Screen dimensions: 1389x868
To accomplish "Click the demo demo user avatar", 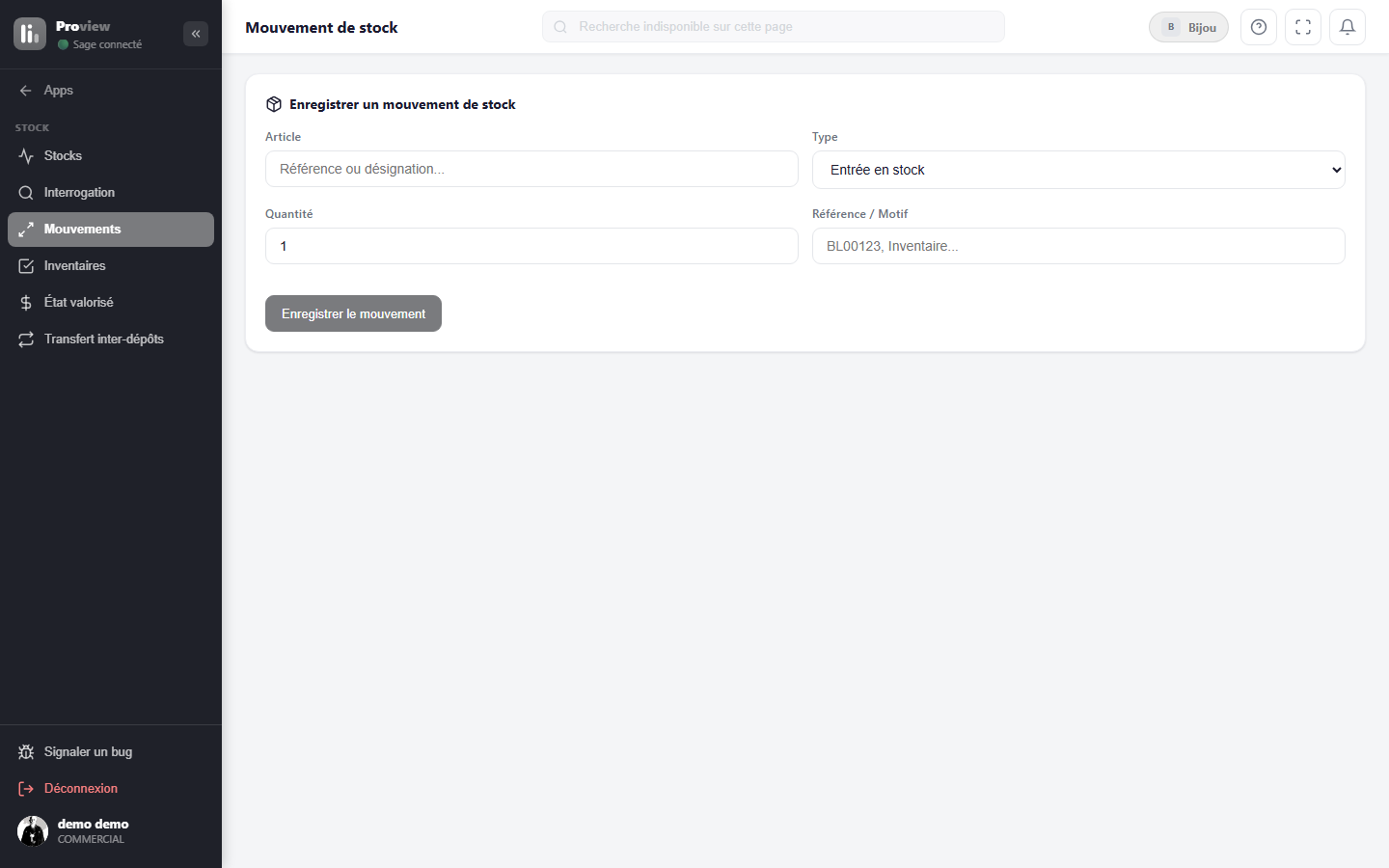I will point(33,831).
